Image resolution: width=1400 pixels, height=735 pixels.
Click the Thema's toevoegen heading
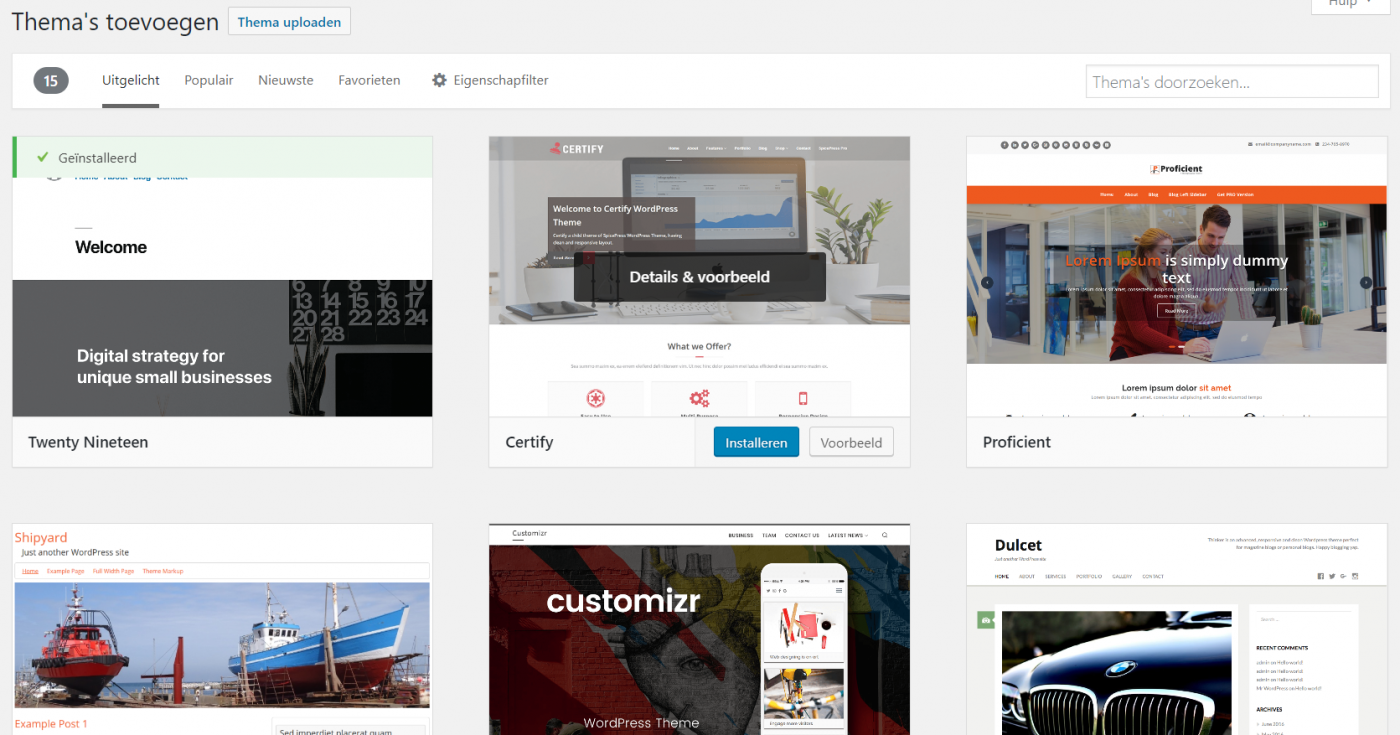pos(115,22)
